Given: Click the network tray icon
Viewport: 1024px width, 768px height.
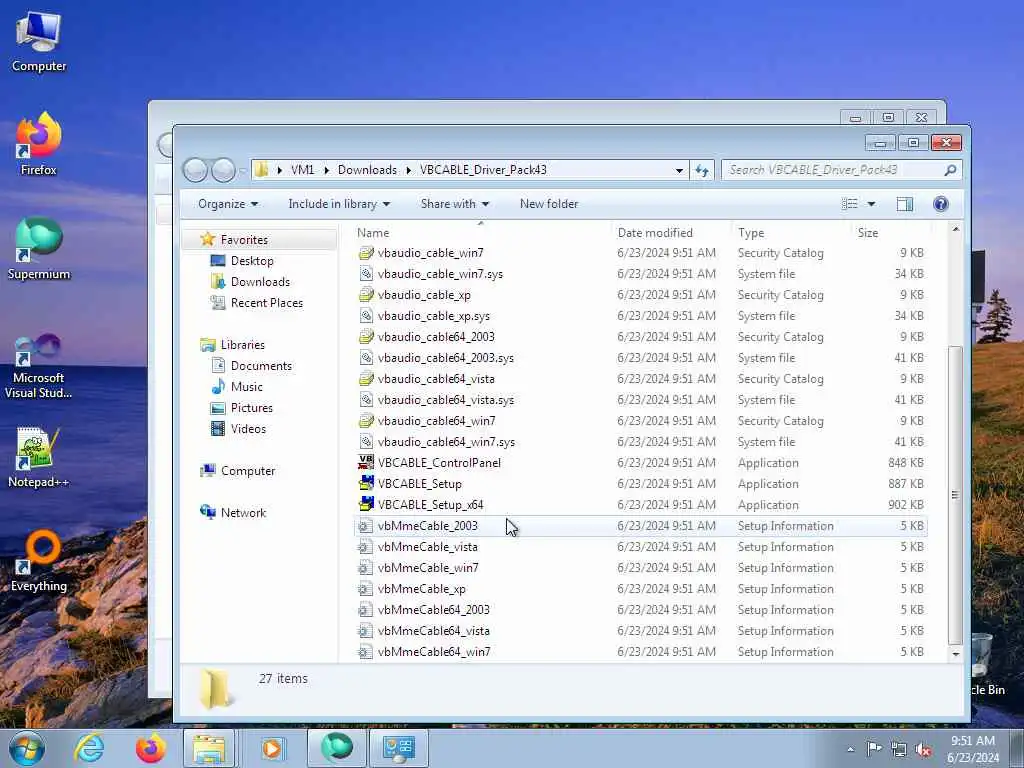Looking at the screenshot, I should pyautogui.click(x=899, y=750).
